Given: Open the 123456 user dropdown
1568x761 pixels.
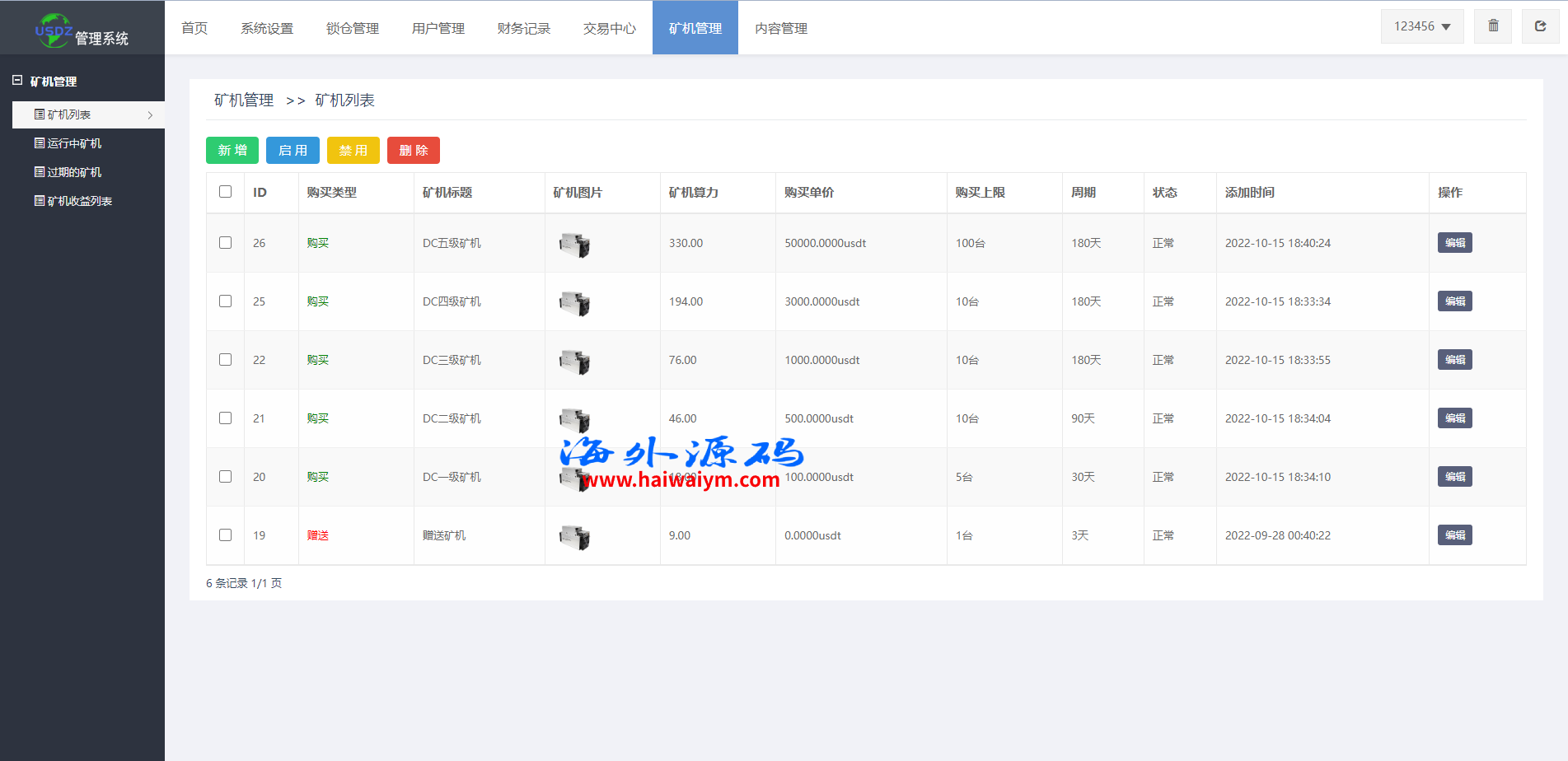Looking at the screenshot, I should pyautogui.click(x=1421, y=26).
